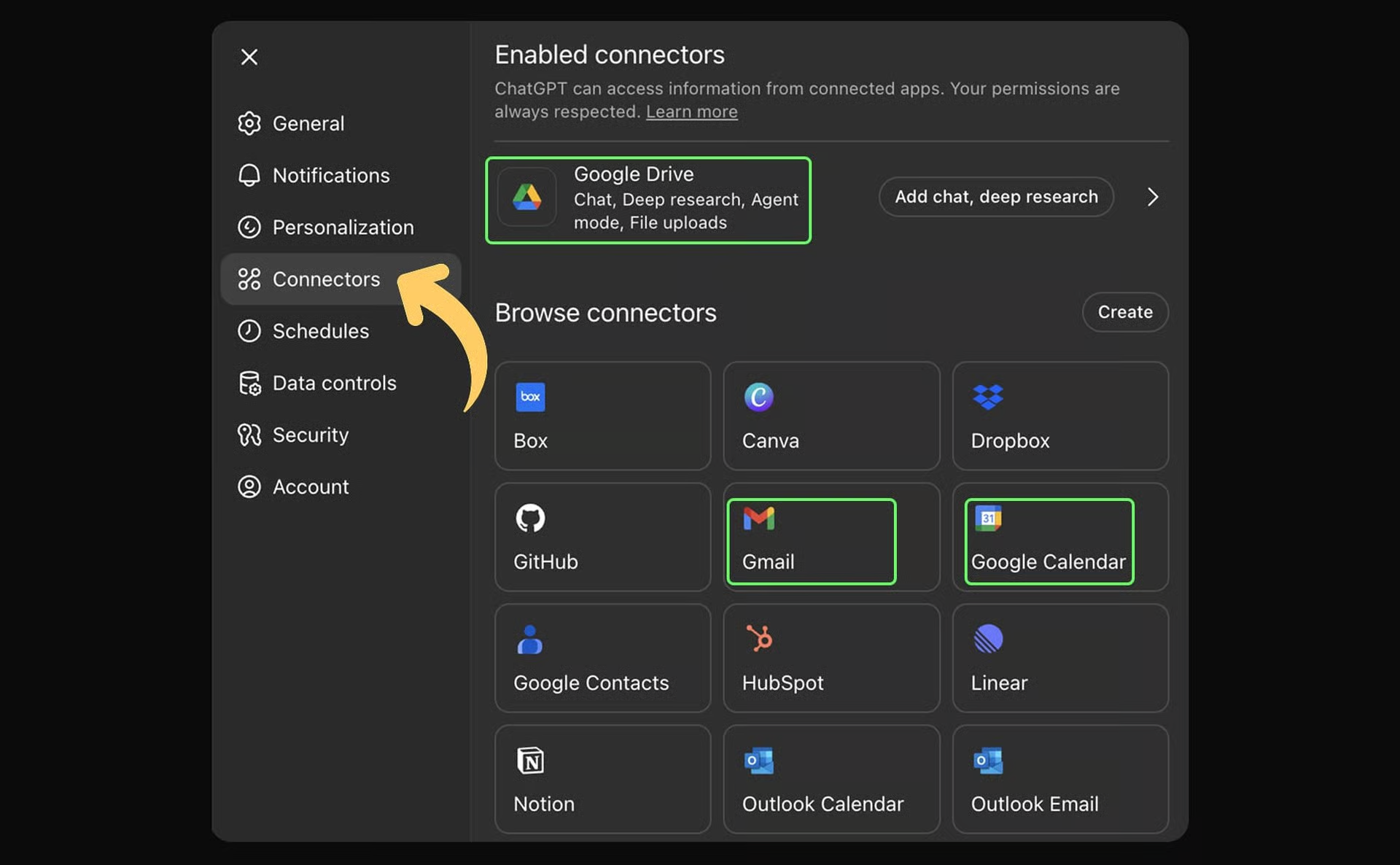Image resolution: width=1400 pixels, height=865 pixels.
Task: Click the Create connector button
Action: pos(1124,312)
